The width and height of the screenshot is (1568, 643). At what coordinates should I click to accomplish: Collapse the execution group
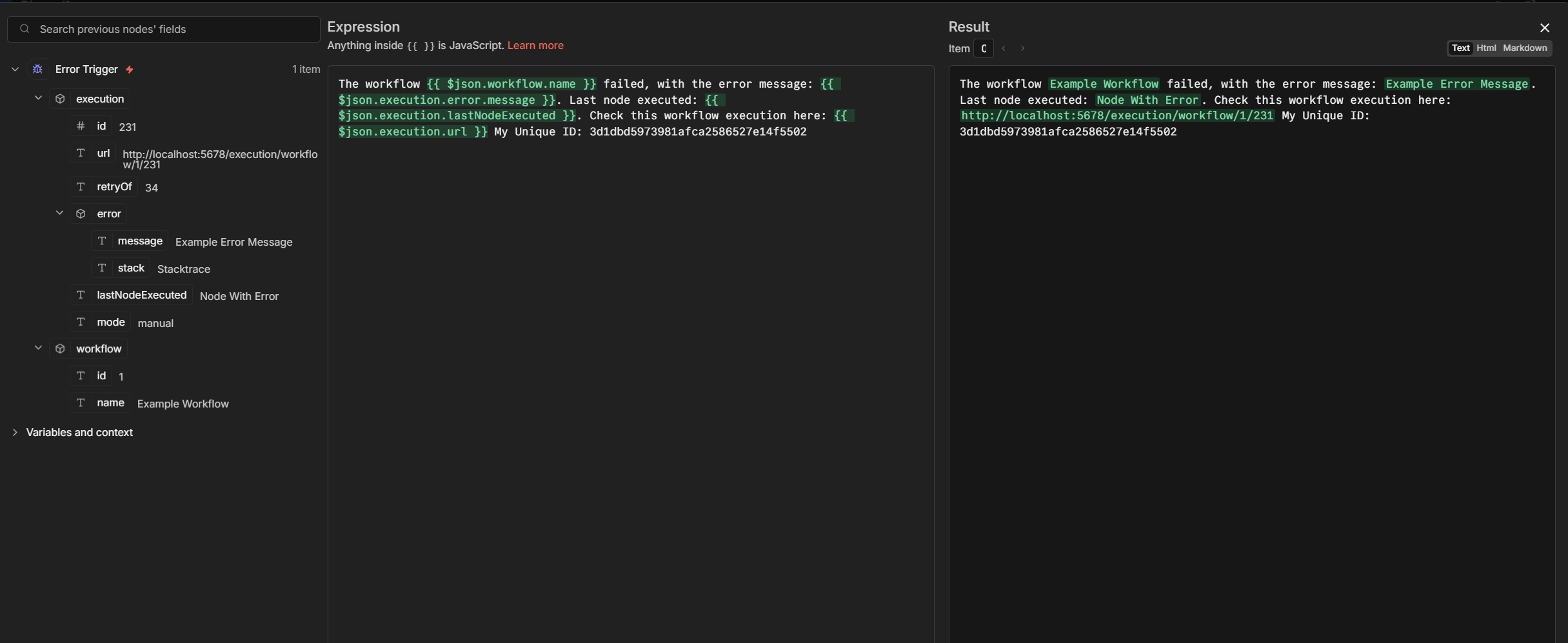38,98
